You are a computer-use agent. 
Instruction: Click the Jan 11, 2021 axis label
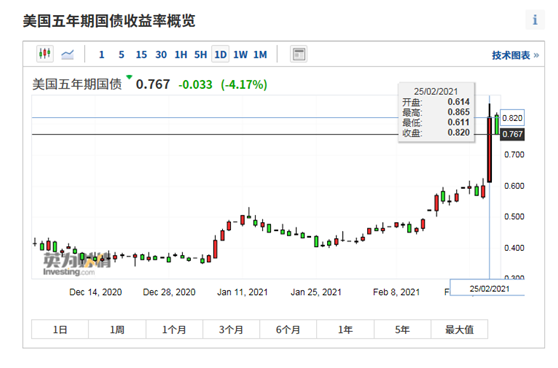tap(242, 292)
